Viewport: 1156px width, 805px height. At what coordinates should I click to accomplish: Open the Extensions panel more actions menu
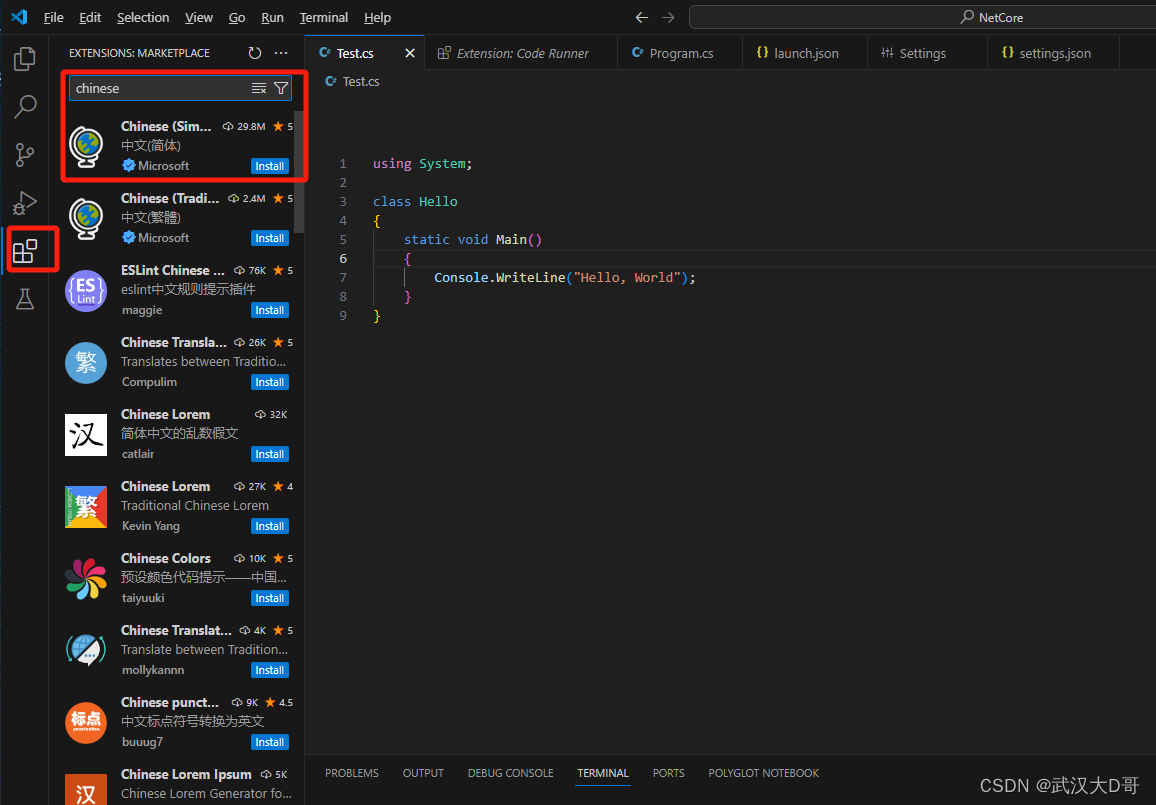tap(281, 53)
